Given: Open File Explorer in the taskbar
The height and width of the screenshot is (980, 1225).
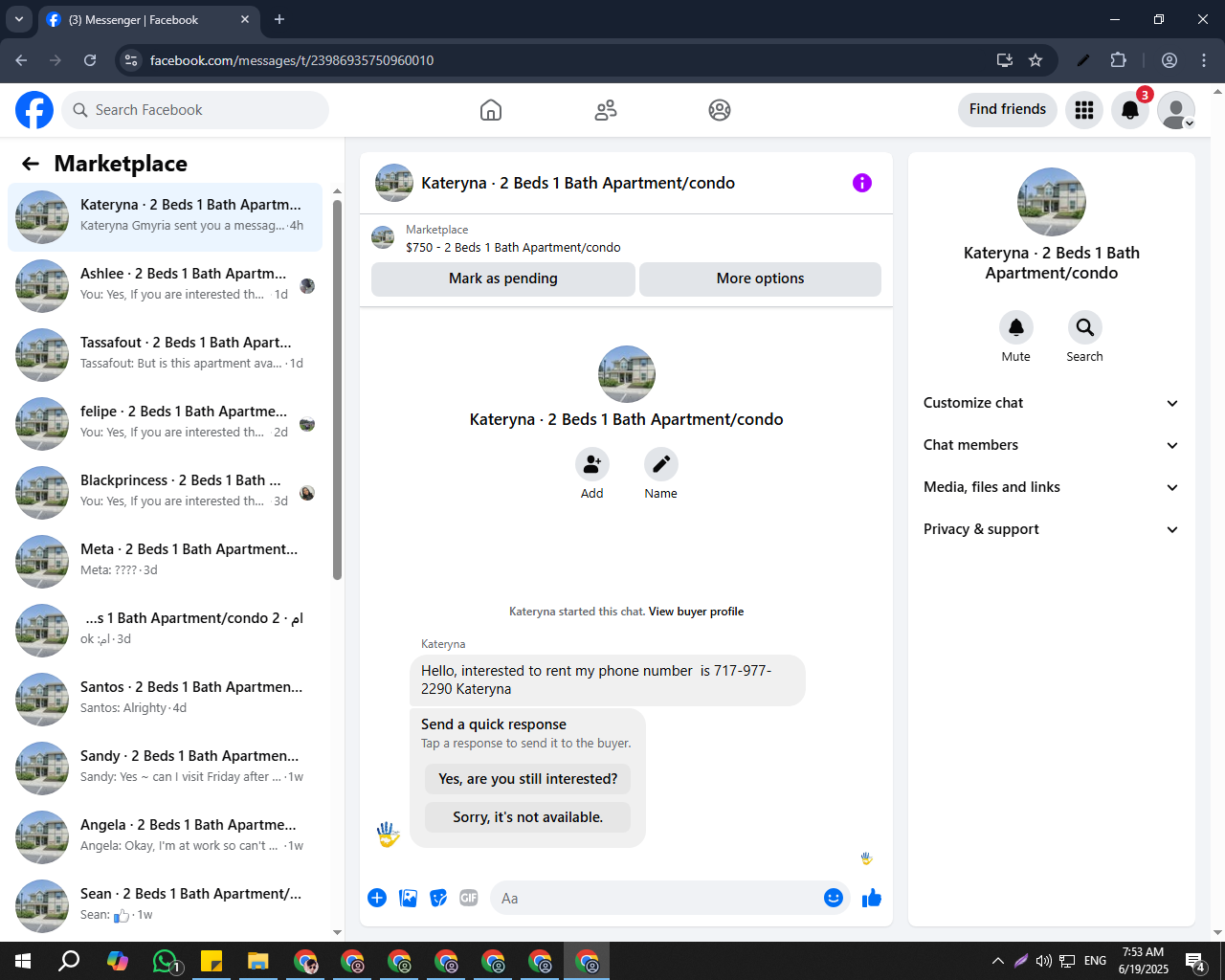Looking at the screenshot, I should 258,961.
